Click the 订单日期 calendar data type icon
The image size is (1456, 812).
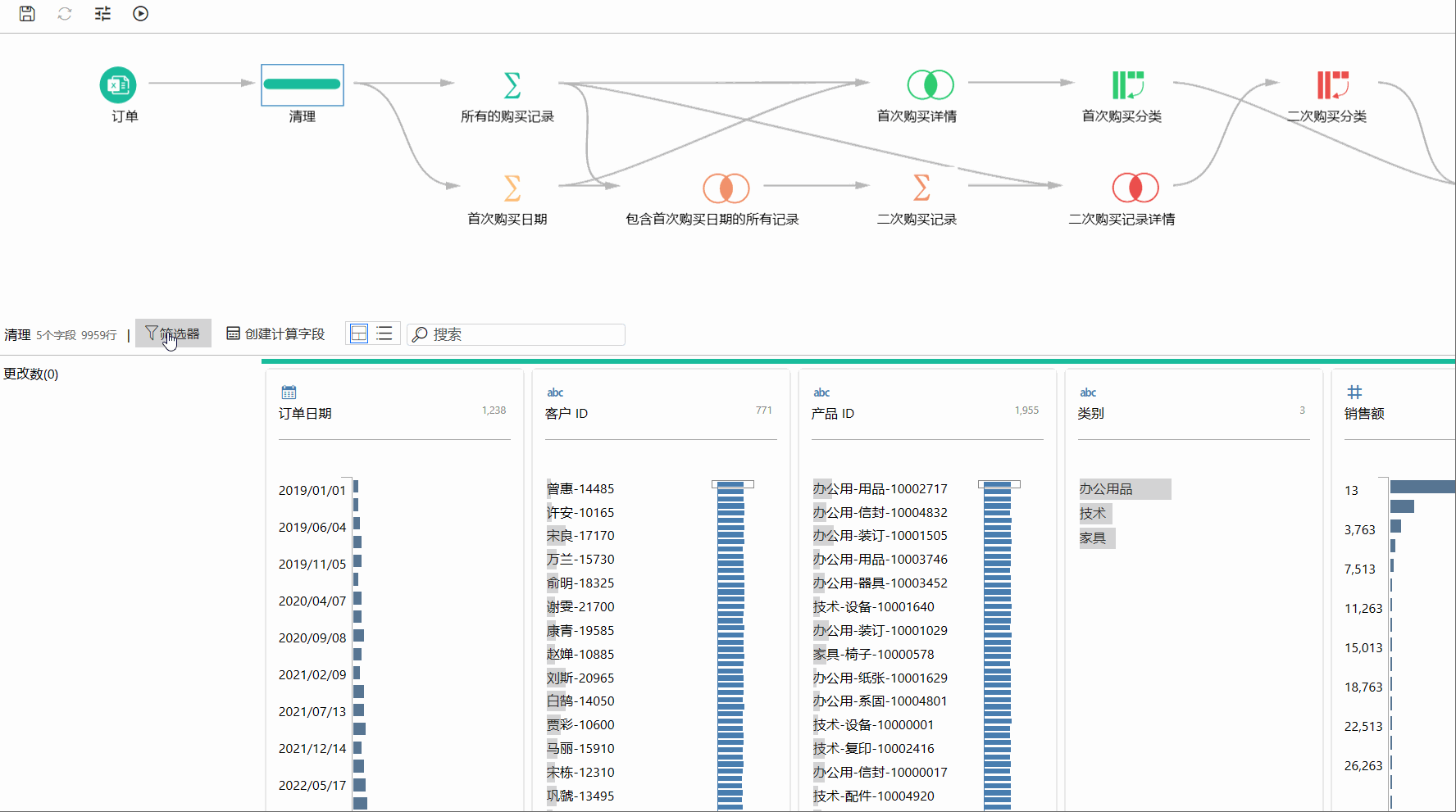tap(289, 392)
